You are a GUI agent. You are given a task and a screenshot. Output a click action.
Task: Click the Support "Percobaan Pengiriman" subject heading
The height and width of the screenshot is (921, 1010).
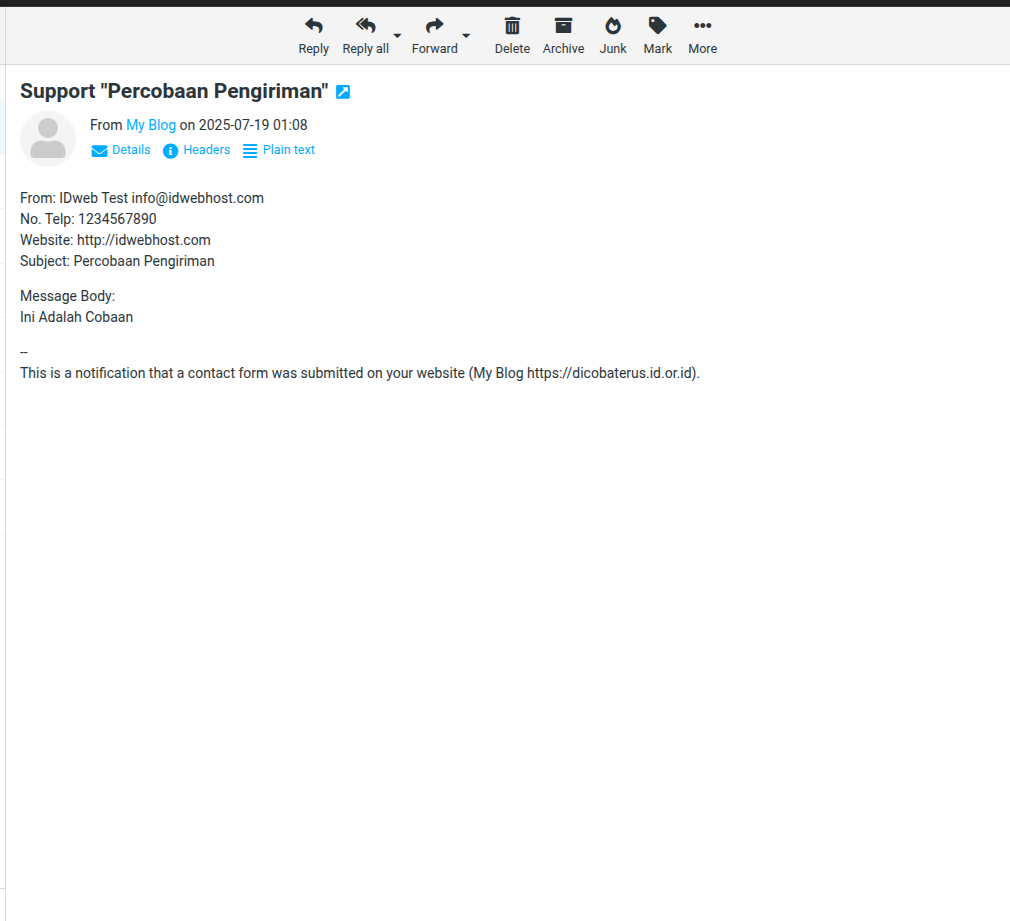pos(174,91)
